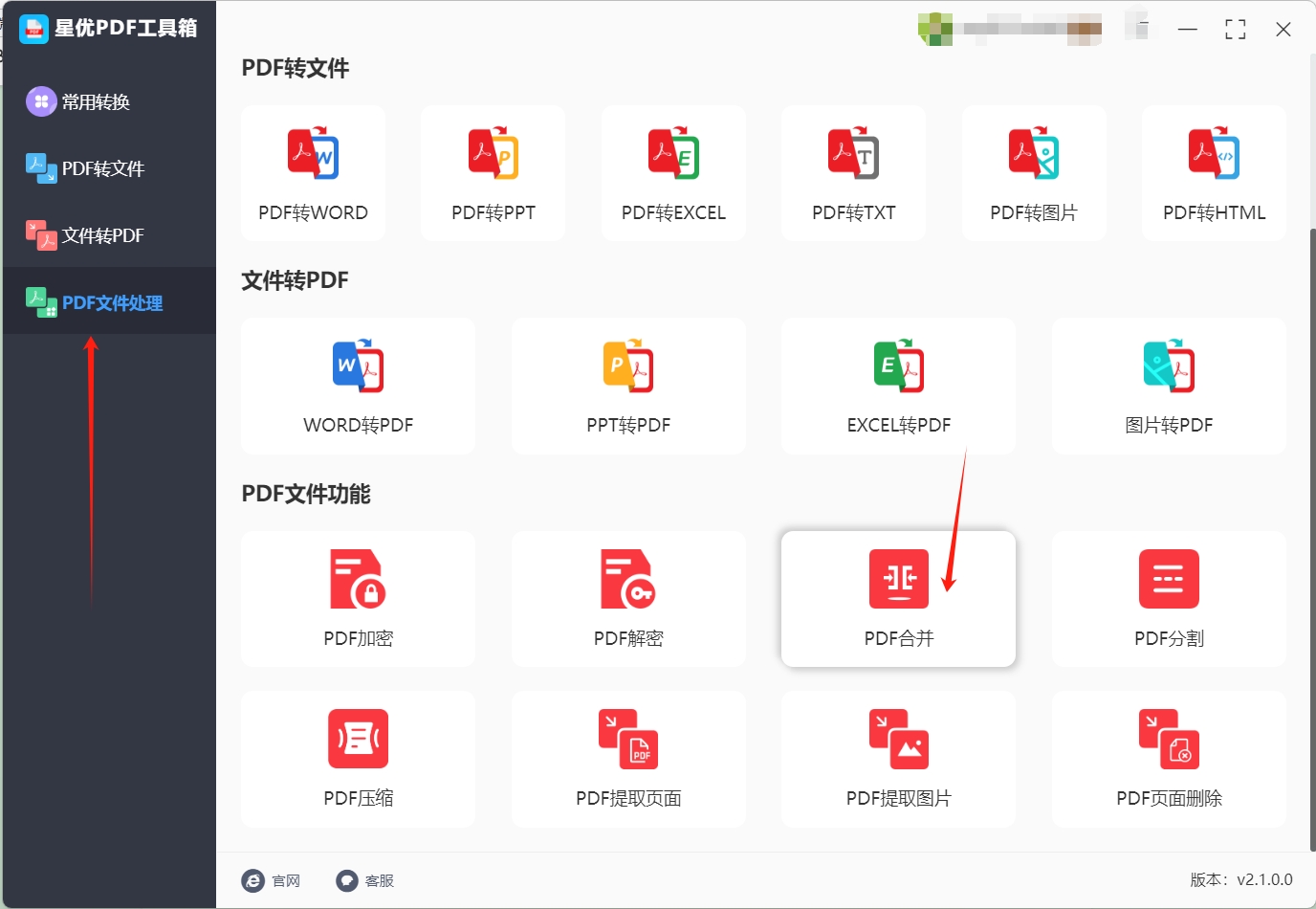
Task: Click the blurred username in title bar
Action: click(1033, 29)
